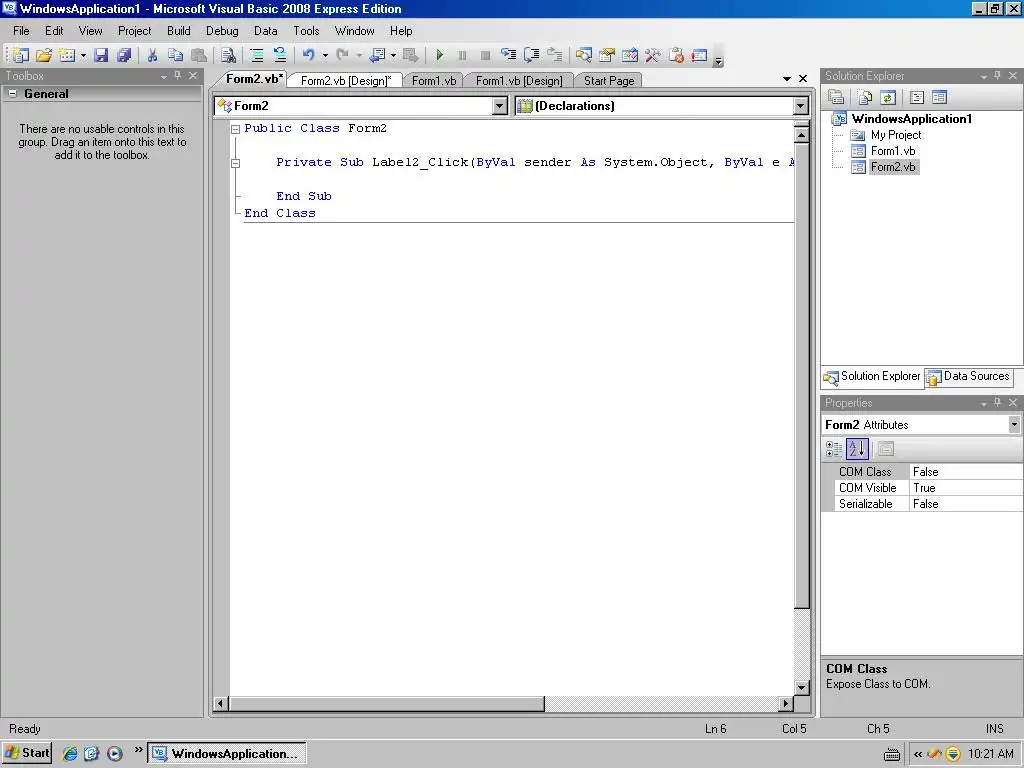
Task: Click the Save All stacked floppies icon
Action: 124,56
